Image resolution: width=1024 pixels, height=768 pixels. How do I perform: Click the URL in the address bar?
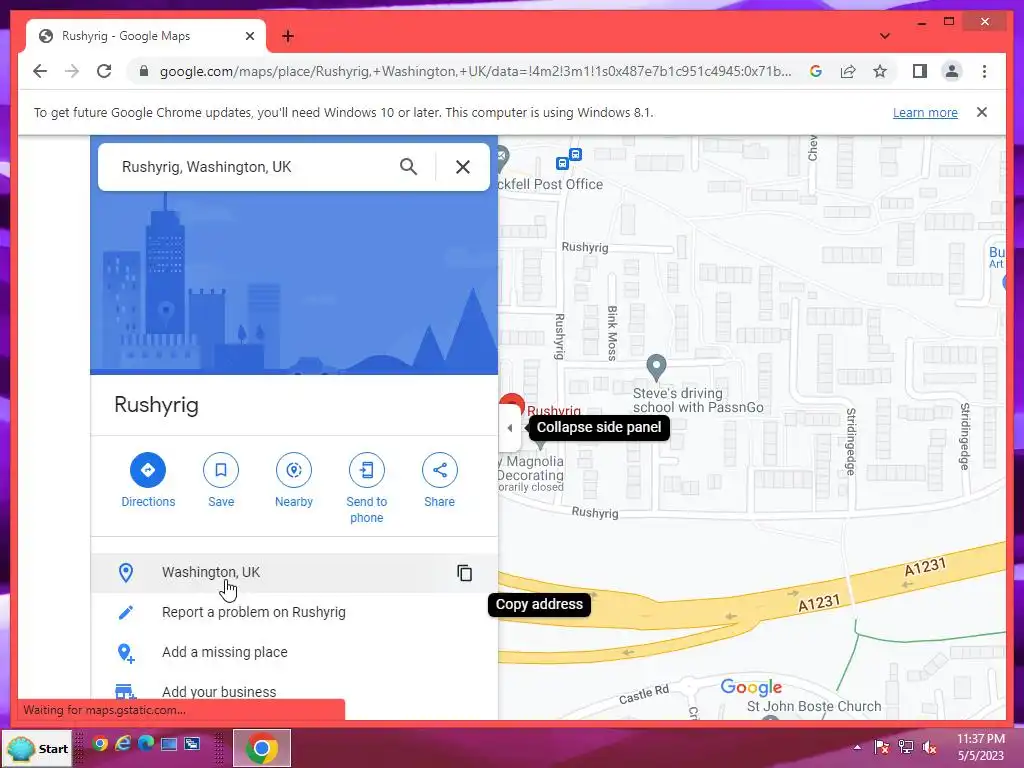click(x=475, y=71)
